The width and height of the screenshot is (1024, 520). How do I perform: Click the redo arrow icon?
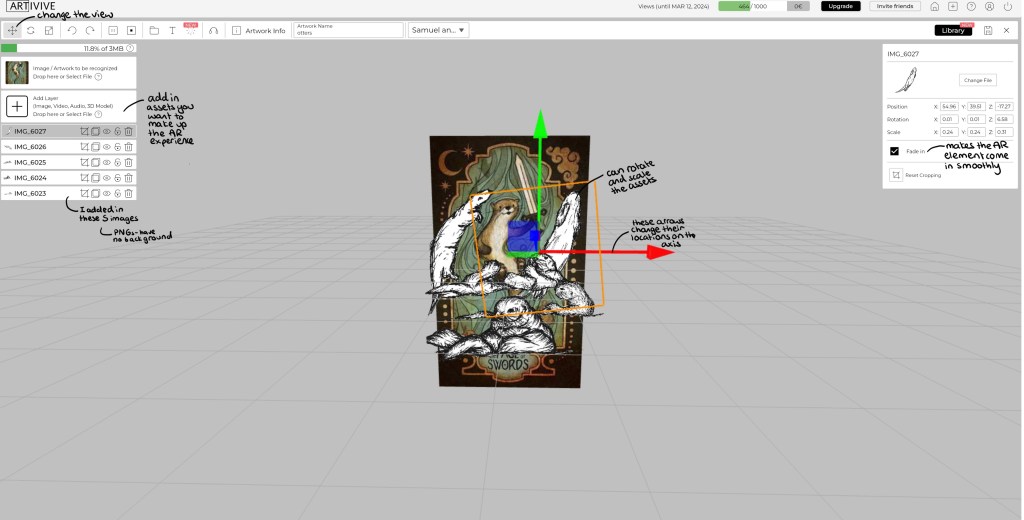click(90, 31)
